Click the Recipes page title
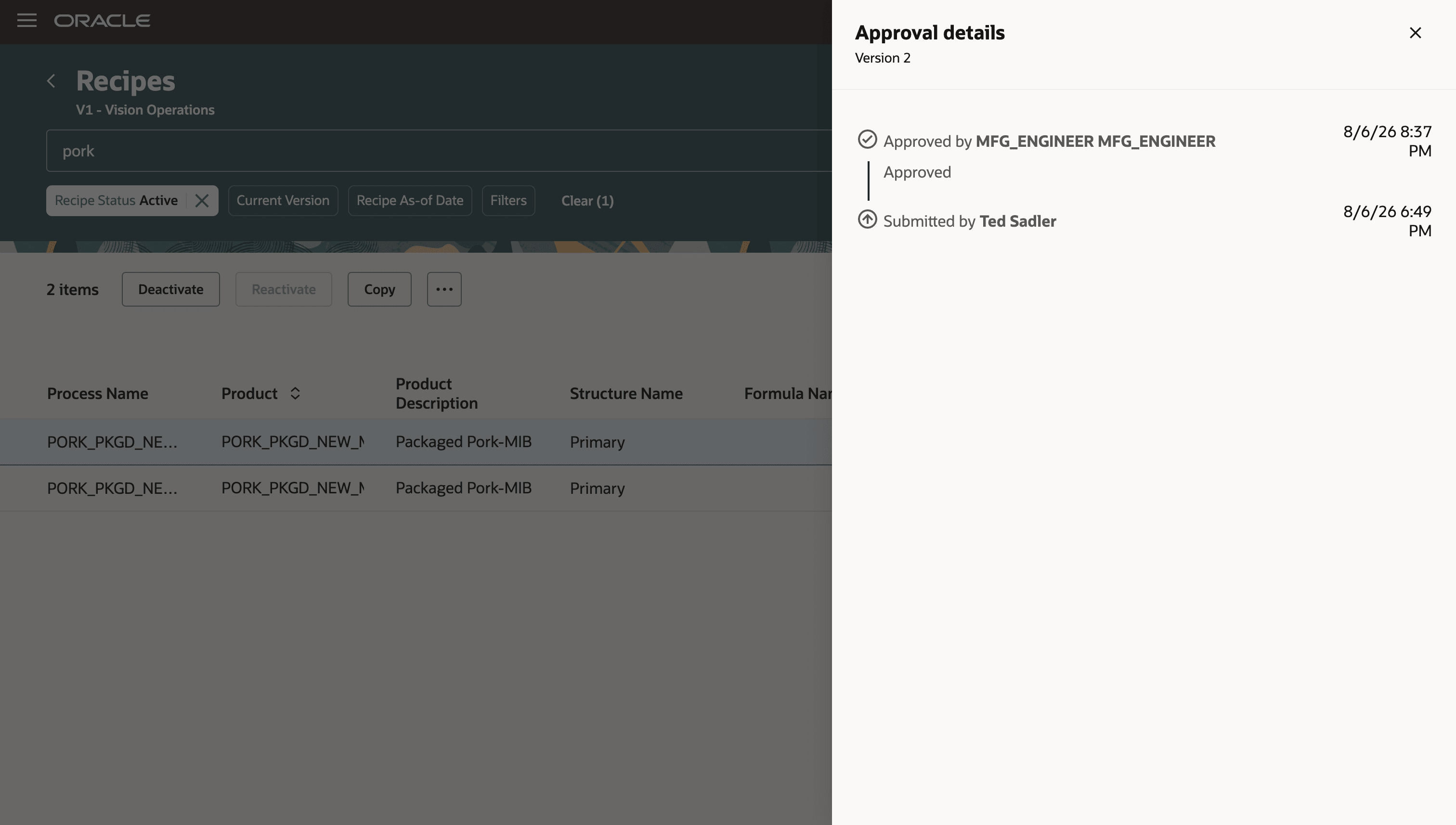The height and width of the screenshot is (825, 1456). point(126,81)
